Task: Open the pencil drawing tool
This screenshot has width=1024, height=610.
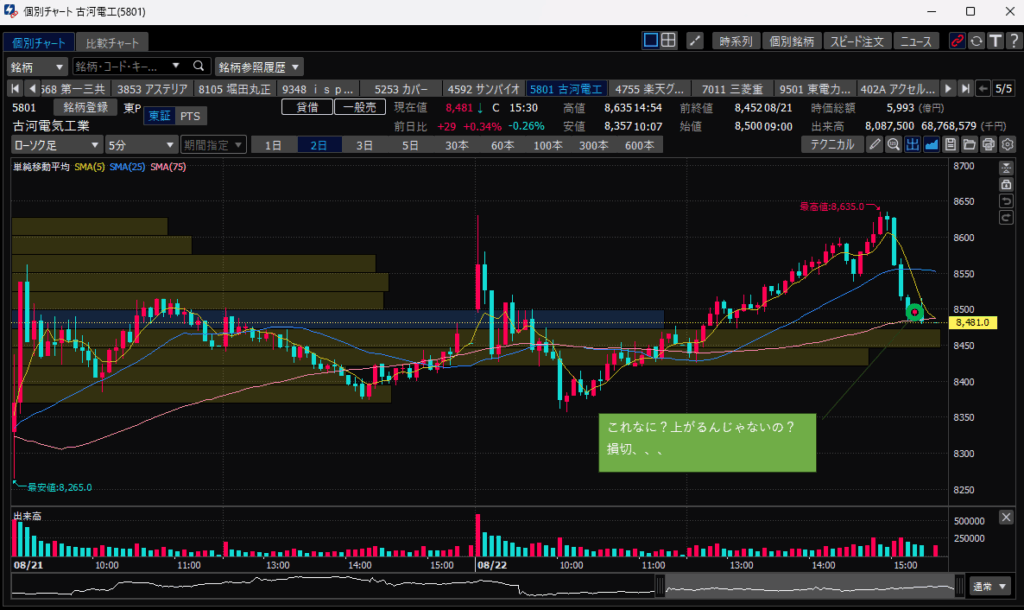Action: (x=875, y=145)
